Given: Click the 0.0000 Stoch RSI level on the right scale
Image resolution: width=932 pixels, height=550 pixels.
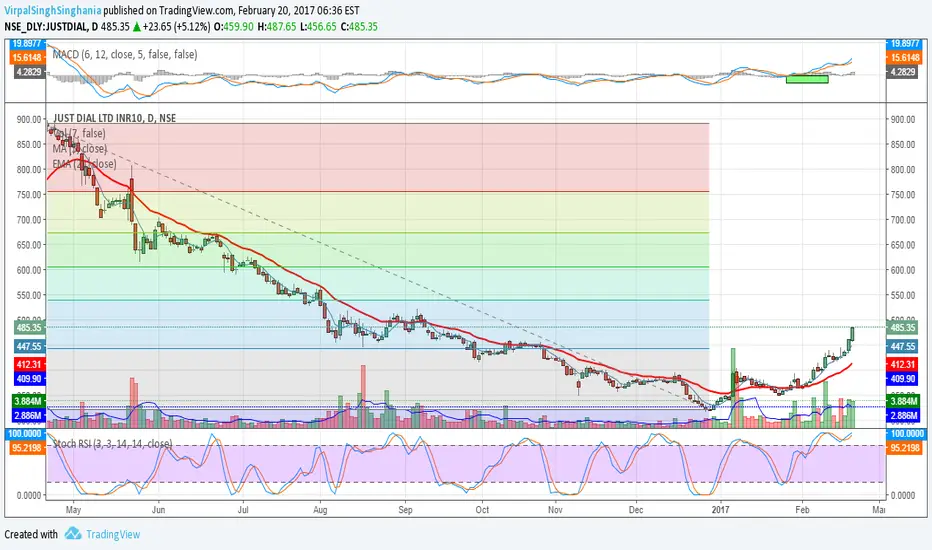Looking at the screenshot, I should 902,495.
